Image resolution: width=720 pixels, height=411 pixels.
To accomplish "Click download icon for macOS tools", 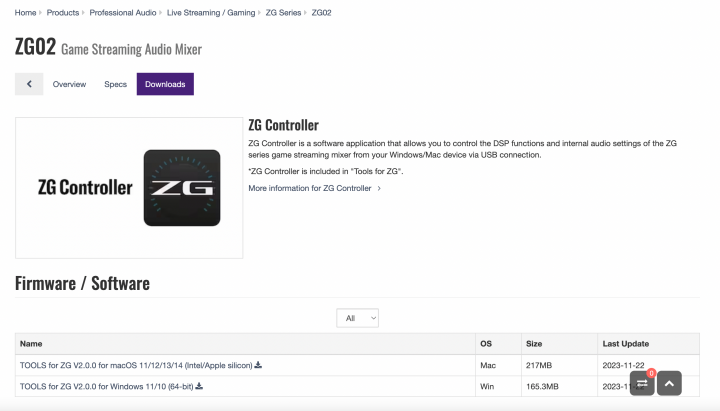I will tap(258, 365).
